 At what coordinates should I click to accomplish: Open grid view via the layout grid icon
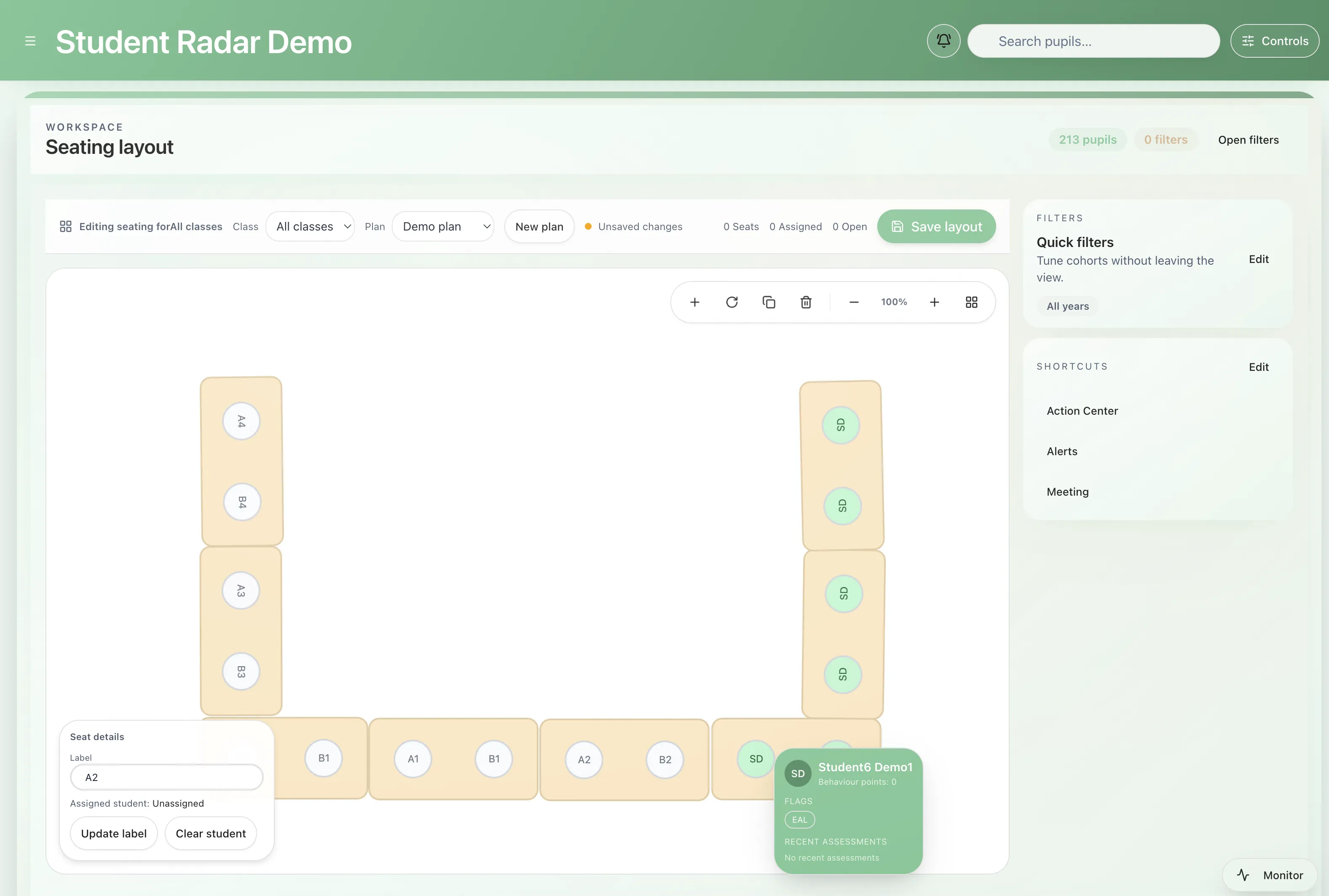tap(972, 302)
